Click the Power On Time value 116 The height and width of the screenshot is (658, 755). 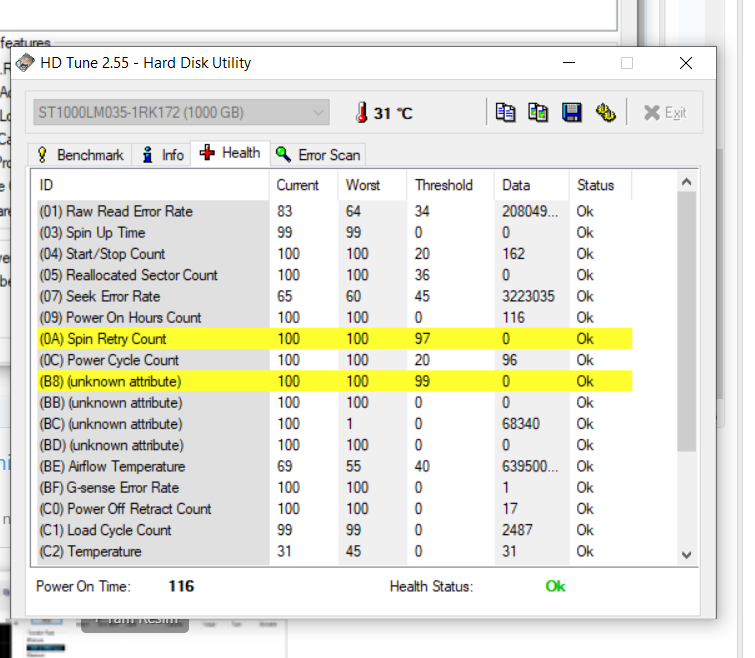[x=181, y=586]
